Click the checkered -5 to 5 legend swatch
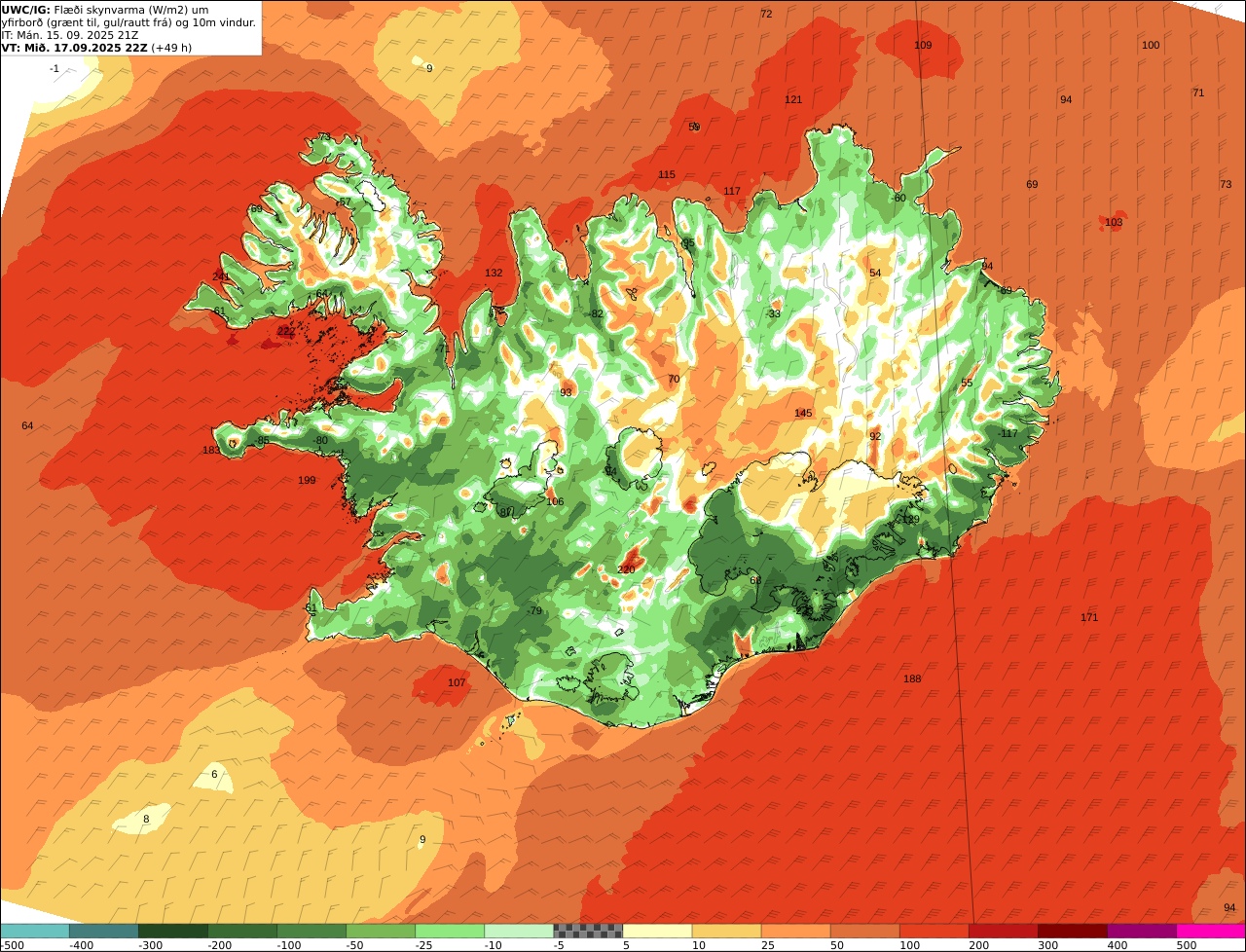 tap(588, 931)
